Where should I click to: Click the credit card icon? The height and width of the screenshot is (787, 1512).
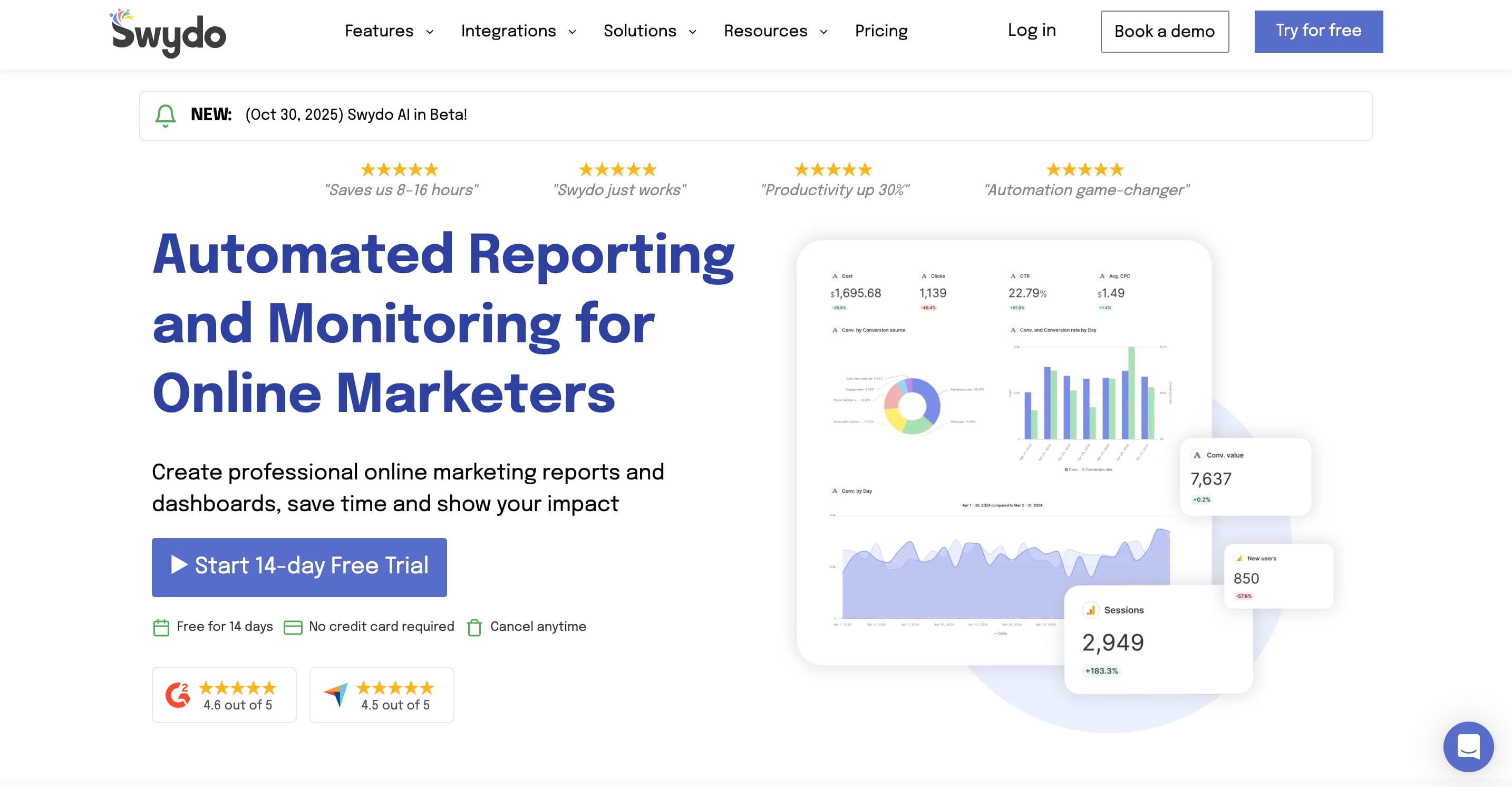click(292, 627)
